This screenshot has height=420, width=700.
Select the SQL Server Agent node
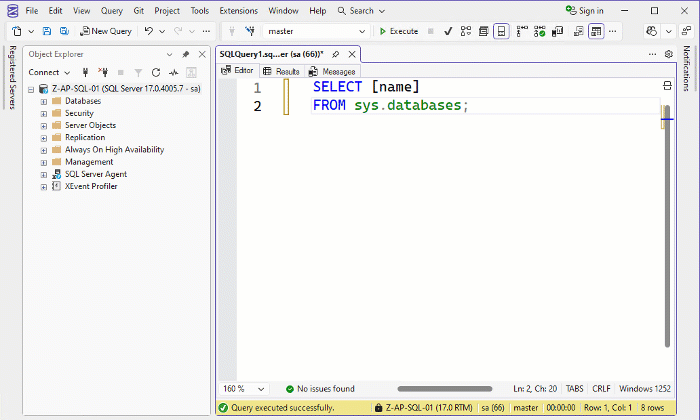tap(95, 174)
